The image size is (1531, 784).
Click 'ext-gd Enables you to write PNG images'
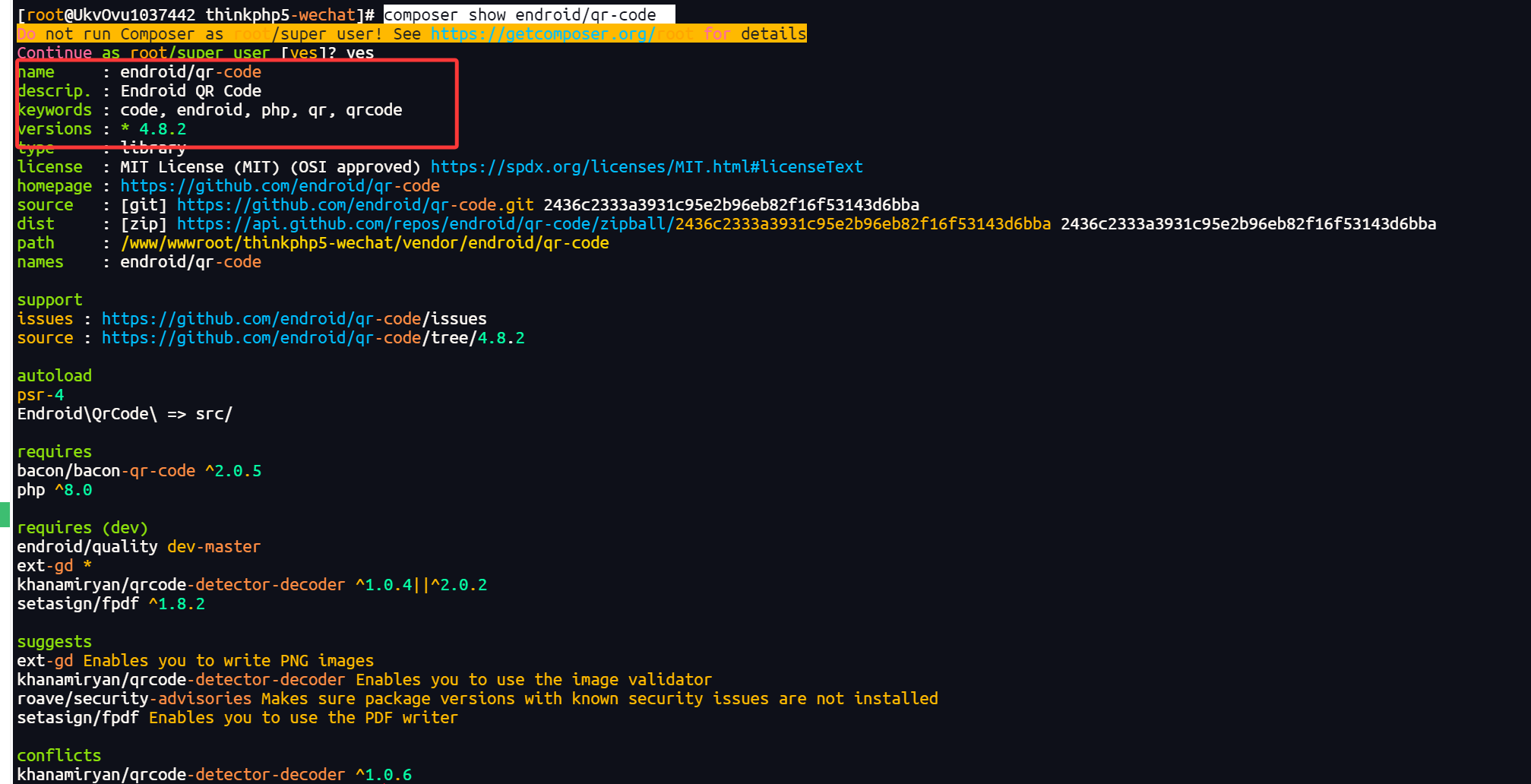coord(195,661)
